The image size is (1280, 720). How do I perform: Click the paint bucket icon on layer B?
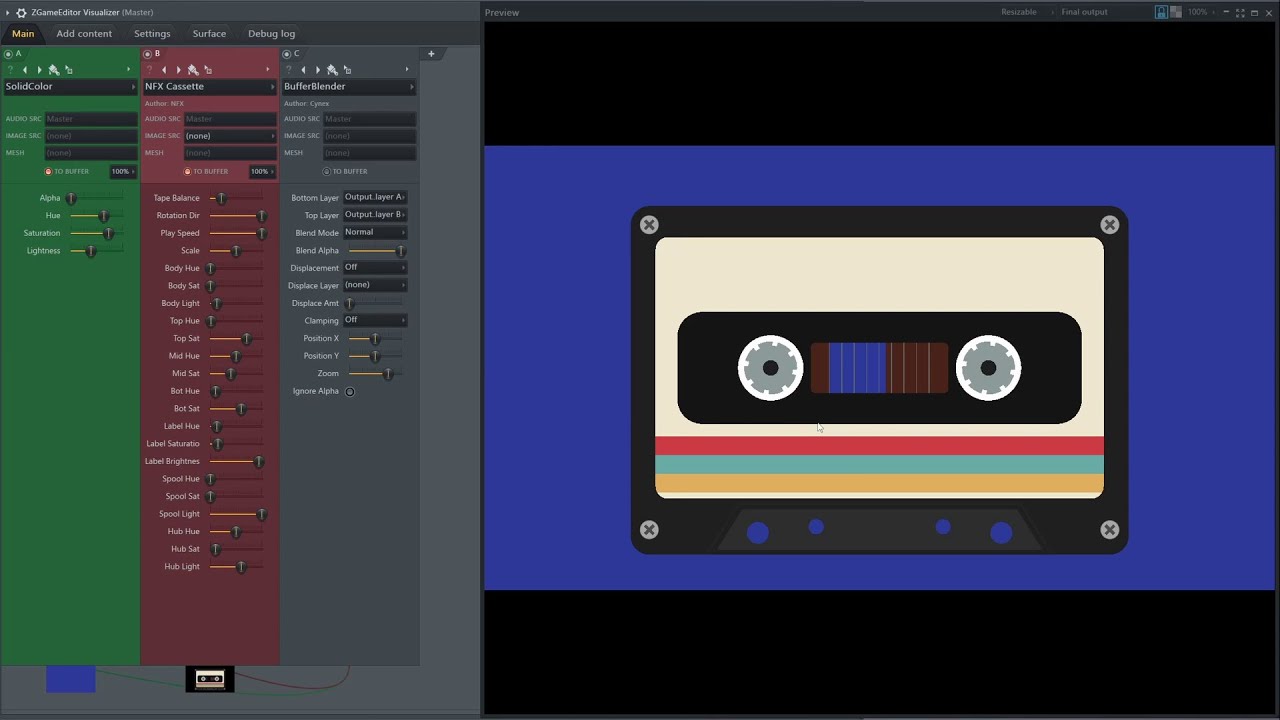tap(193, 70)
